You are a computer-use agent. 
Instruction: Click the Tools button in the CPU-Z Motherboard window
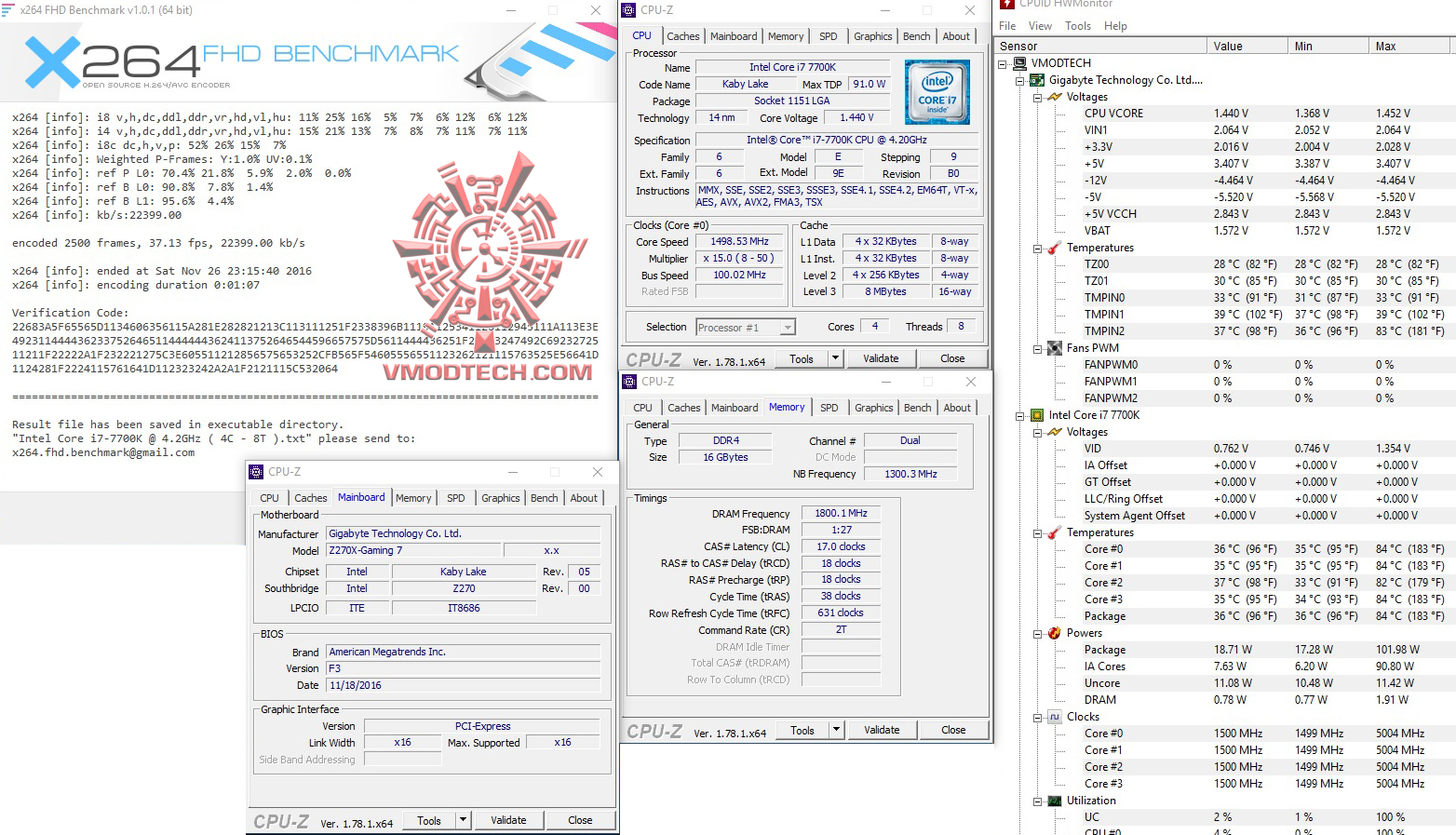429,820
